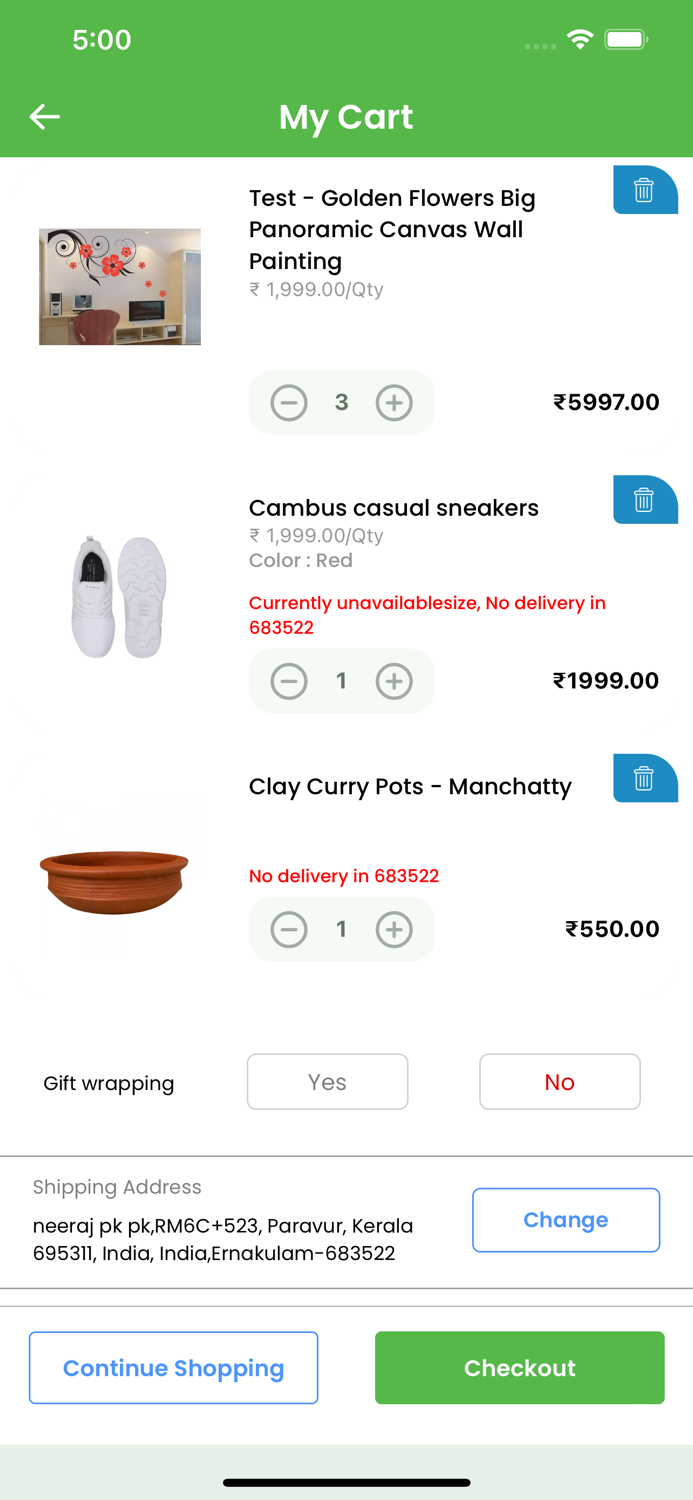Increase quantity of Clay Curry Pots
This screenshot has height=1500, width=693.
click(x=395, y=929)
